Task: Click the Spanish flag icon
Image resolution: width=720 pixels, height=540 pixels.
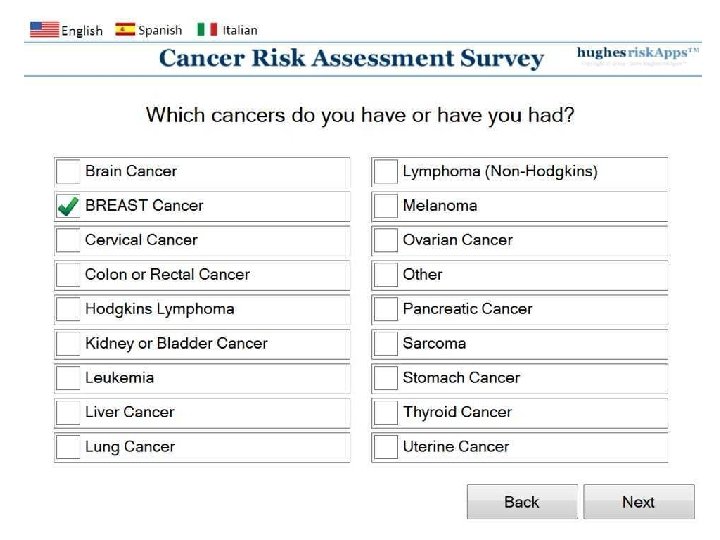Action: 125,30
